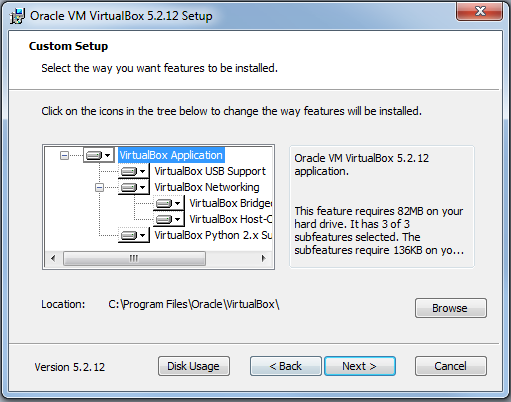
Task: Select VirtualBox Python 2.x tree item
Action: (213, 235)
